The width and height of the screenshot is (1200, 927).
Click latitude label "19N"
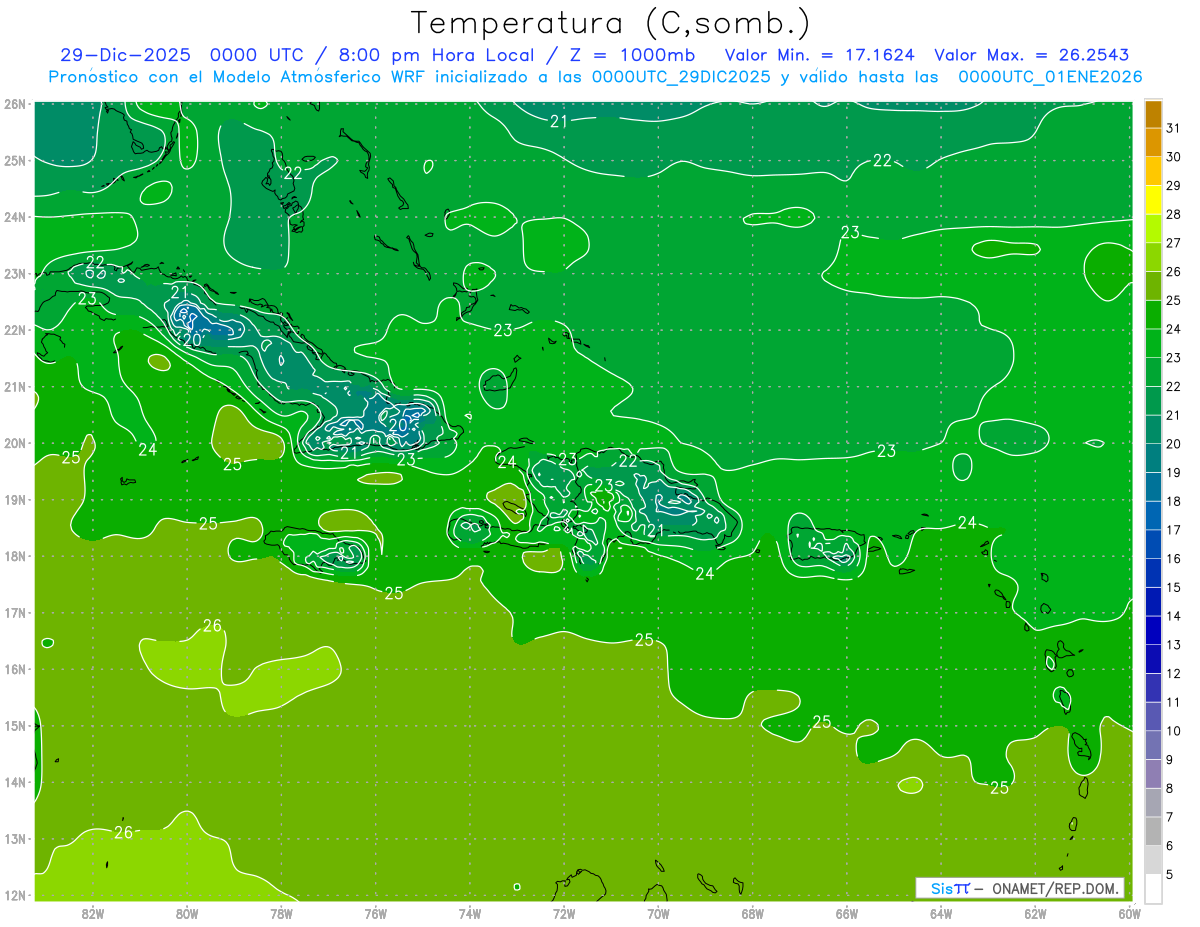[15, 499]
